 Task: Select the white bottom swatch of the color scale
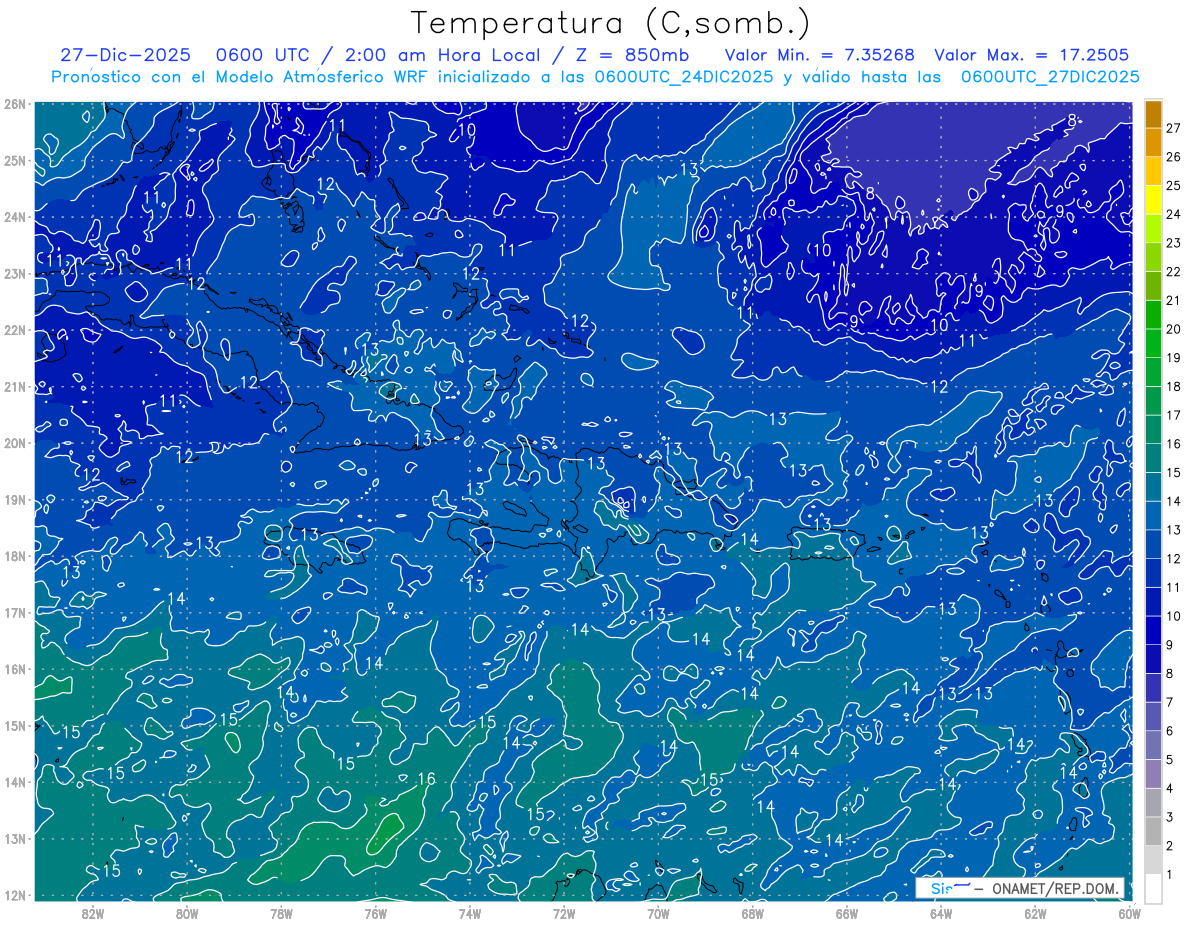coord(1153,888)
